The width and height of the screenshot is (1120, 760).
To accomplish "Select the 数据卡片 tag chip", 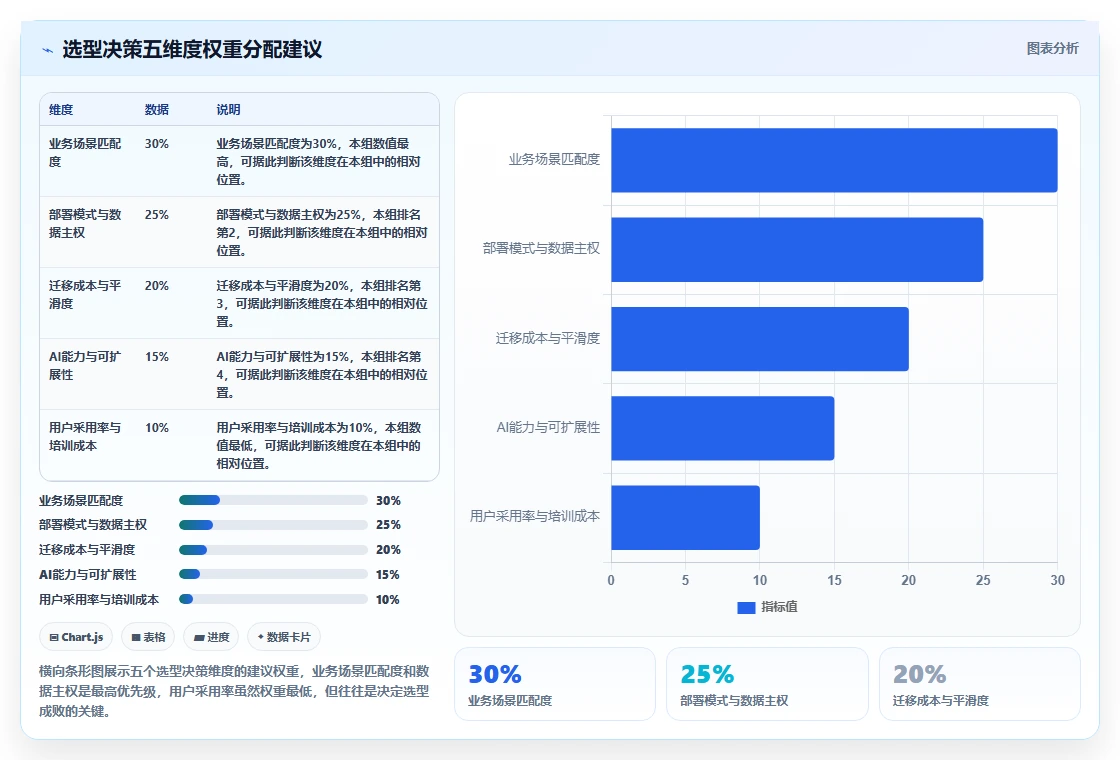I will pyautogui.click(x=284, y=637).
